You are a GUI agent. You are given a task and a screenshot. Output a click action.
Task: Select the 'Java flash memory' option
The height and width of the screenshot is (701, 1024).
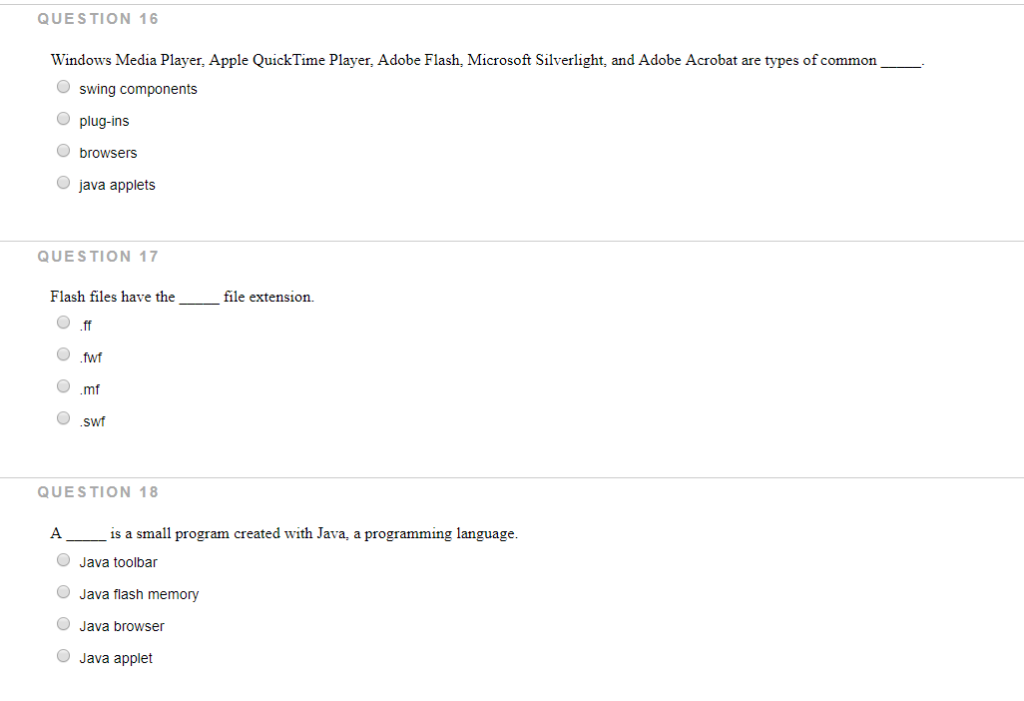tap(63, 591)
